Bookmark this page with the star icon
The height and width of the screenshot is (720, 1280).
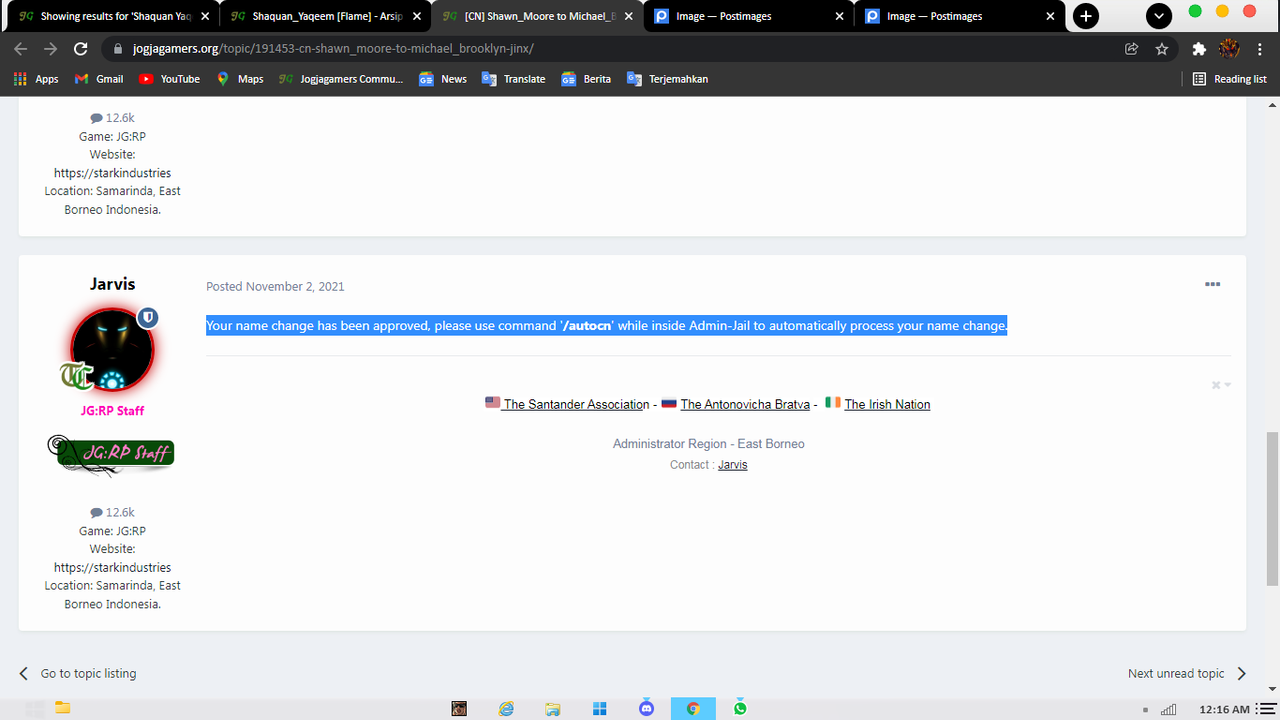[1161, 49]
